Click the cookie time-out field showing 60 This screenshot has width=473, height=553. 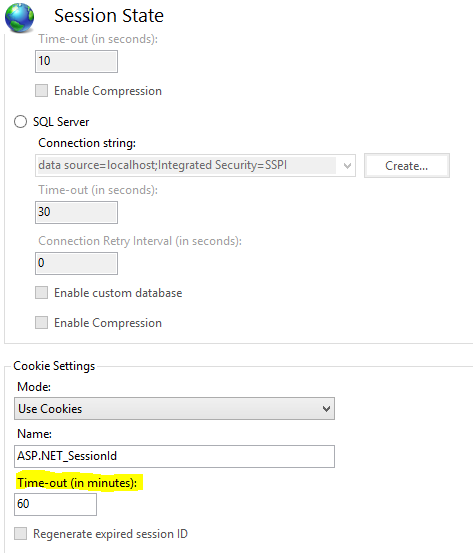tap(55, 504)
